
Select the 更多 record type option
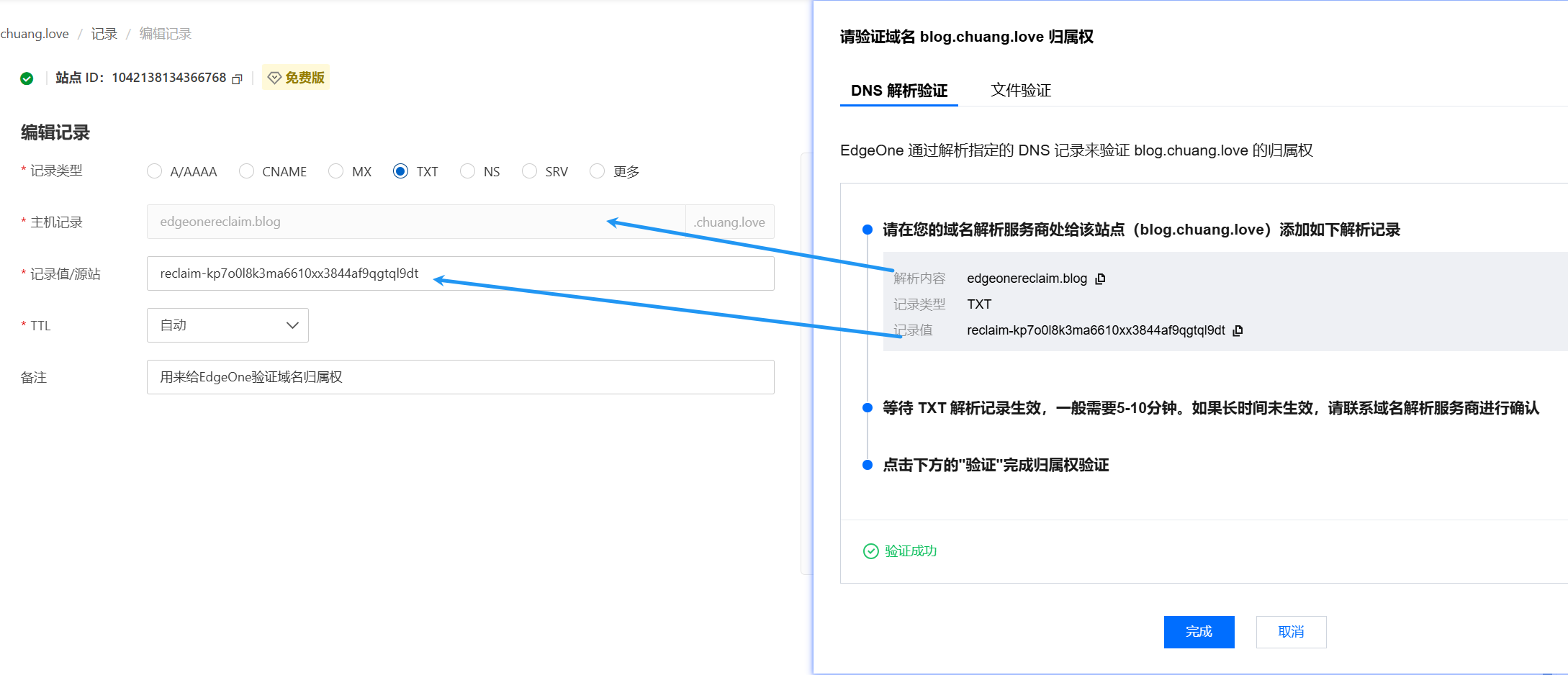tap(597, 171)
